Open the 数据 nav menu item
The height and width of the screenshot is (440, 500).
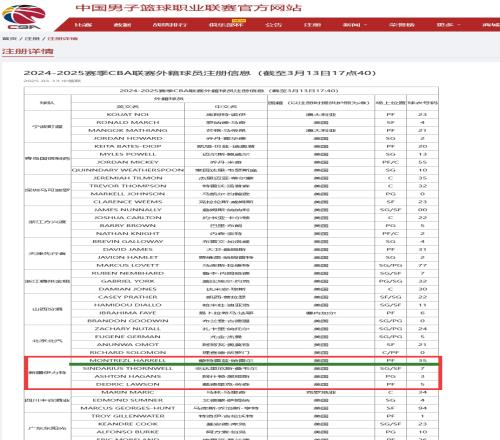(122, 25)
